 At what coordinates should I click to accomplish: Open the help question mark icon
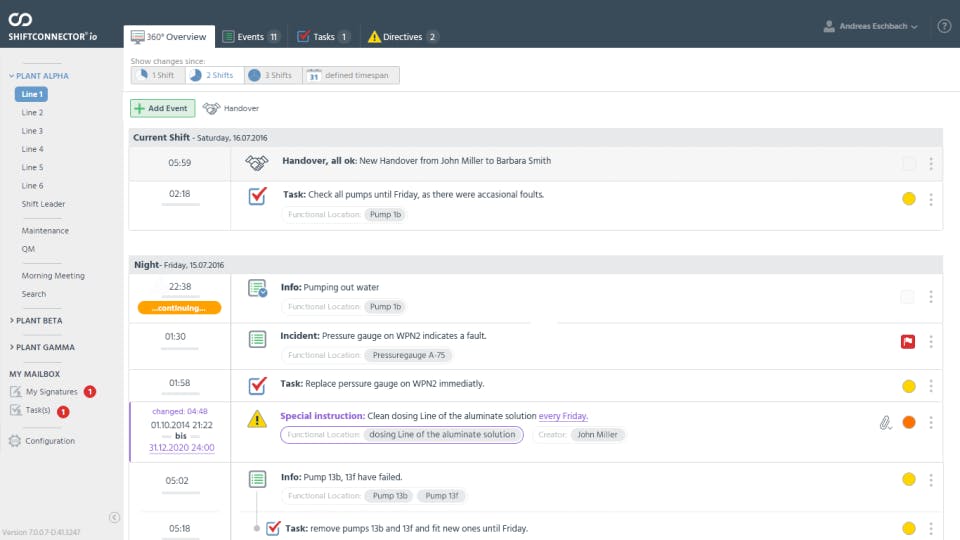point(944,26)
